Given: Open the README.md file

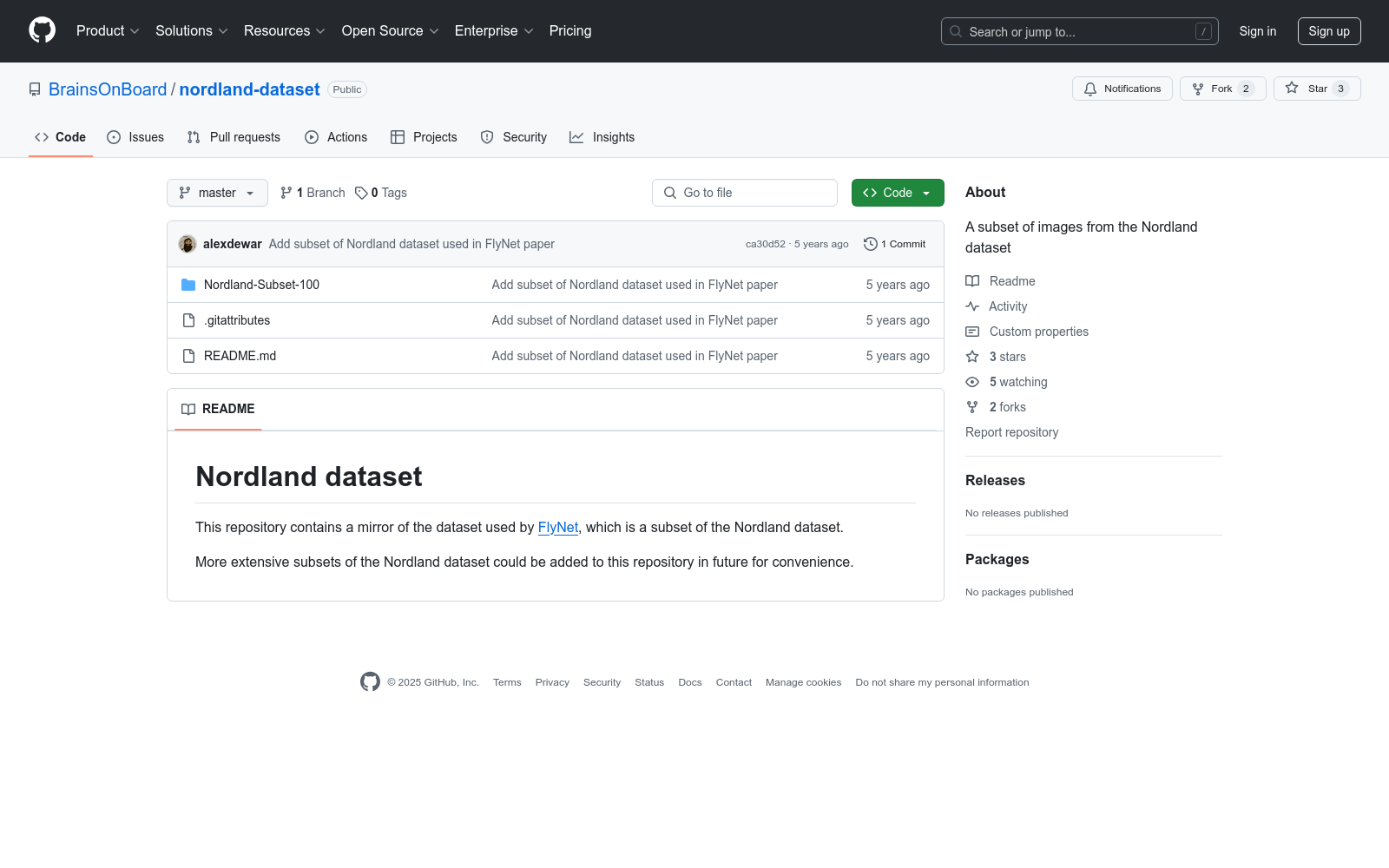Looking at the screenshot, I should (x=240, y=356).
